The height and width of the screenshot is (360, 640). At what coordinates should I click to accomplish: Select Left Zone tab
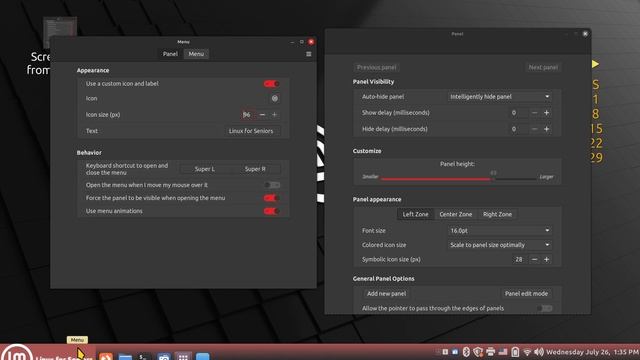coord(416,214)
